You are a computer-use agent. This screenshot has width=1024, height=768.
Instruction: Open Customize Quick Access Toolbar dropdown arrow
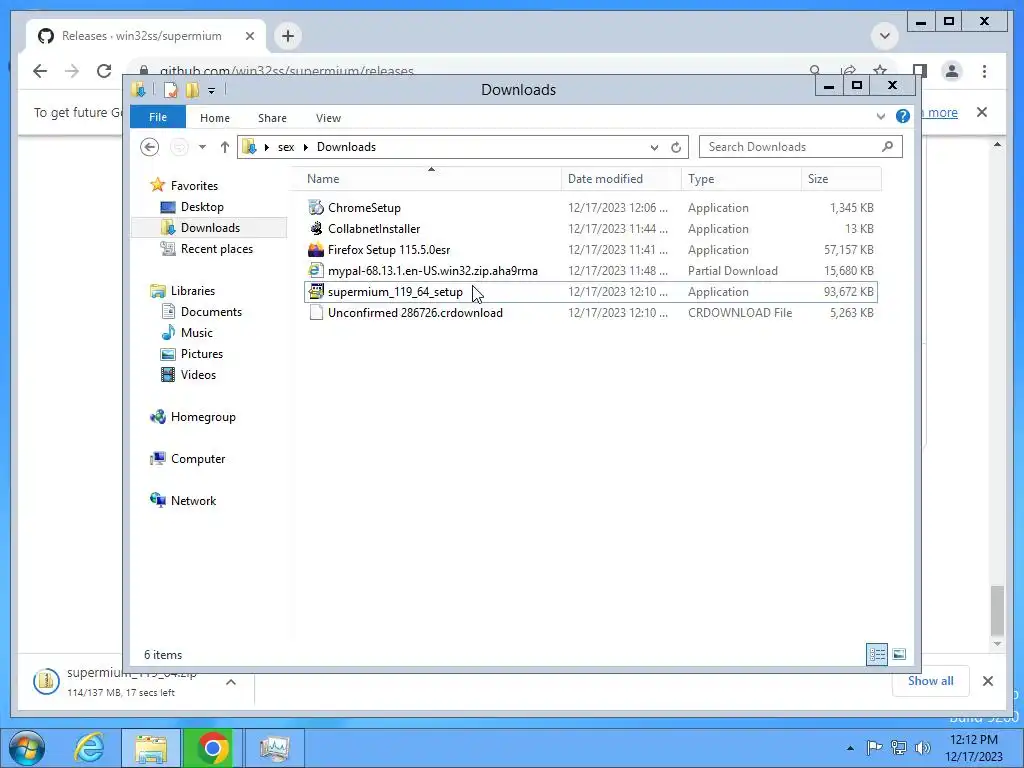click(x=212, y=91)
